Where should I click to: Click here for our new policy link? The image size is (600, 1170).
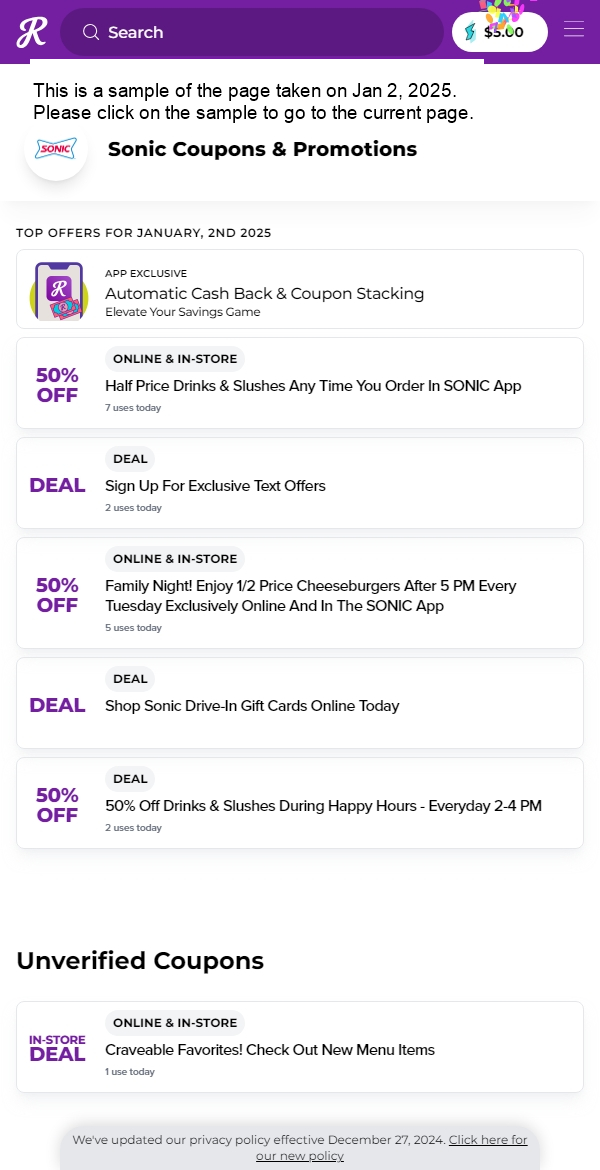pyautogui.click(x=391, y=1148)
